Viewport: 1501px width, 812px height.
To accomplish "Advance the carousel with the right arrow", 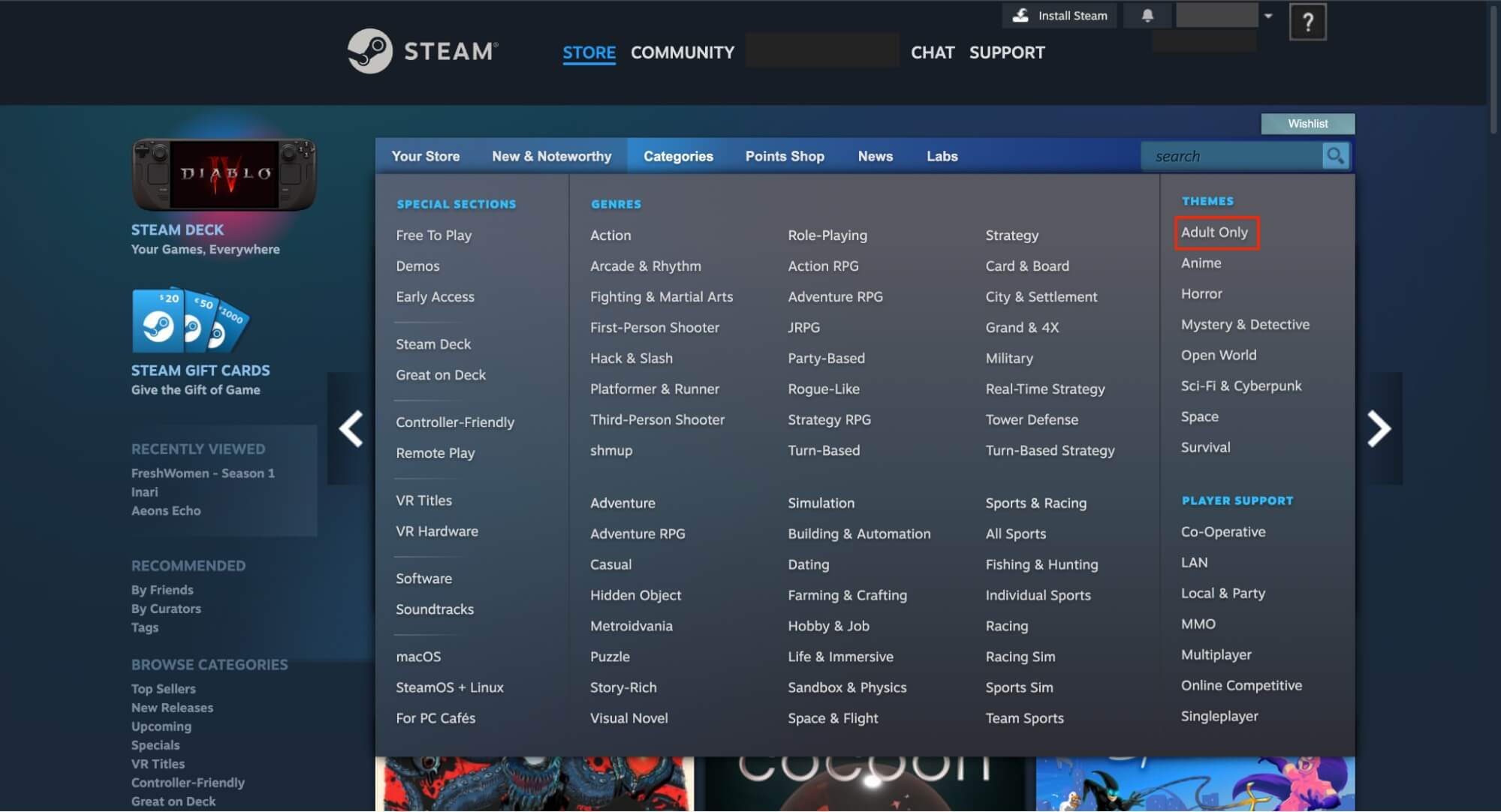I will 1379,428.
